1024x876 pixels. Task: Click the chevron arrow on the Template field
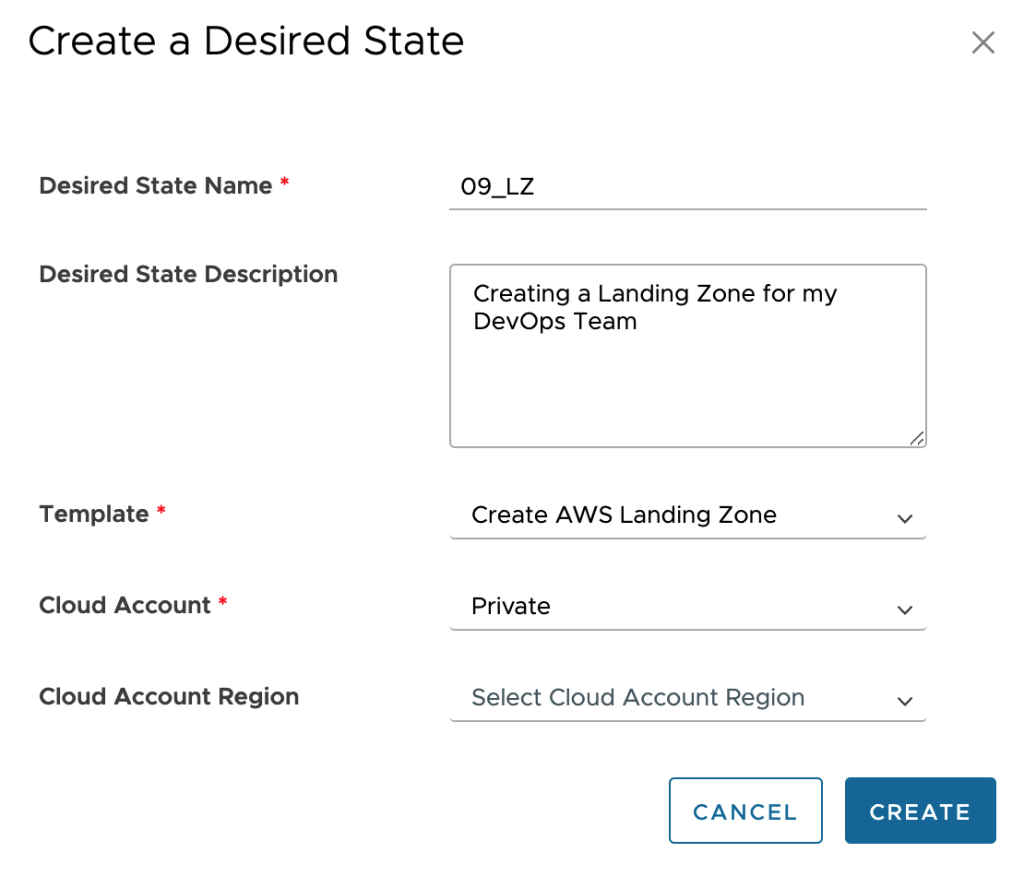pyautogui.click(x=905, y=519)
